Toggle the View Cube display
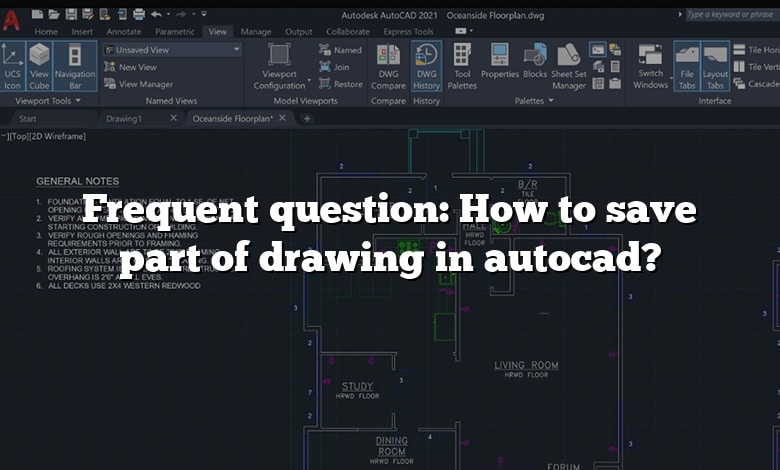Screen dimensions: 780x470 click(x=39, y=66)
